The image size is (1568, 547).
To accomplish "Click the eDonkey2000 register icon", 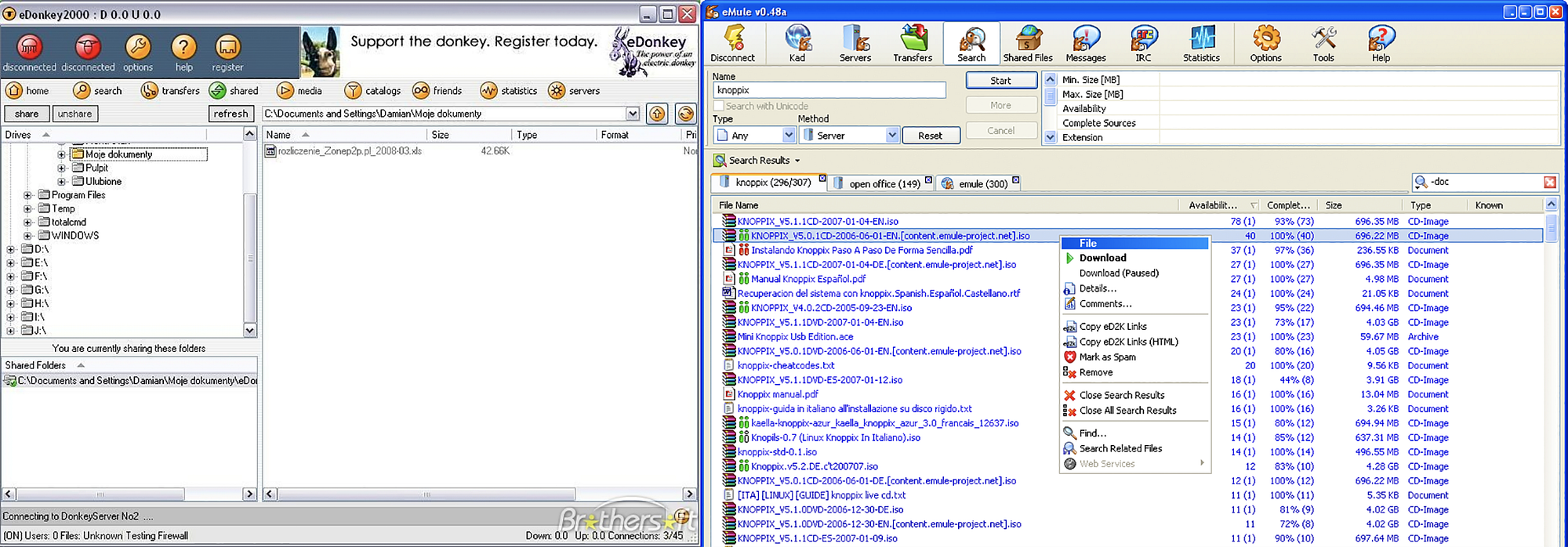I will tap(227, 53).
